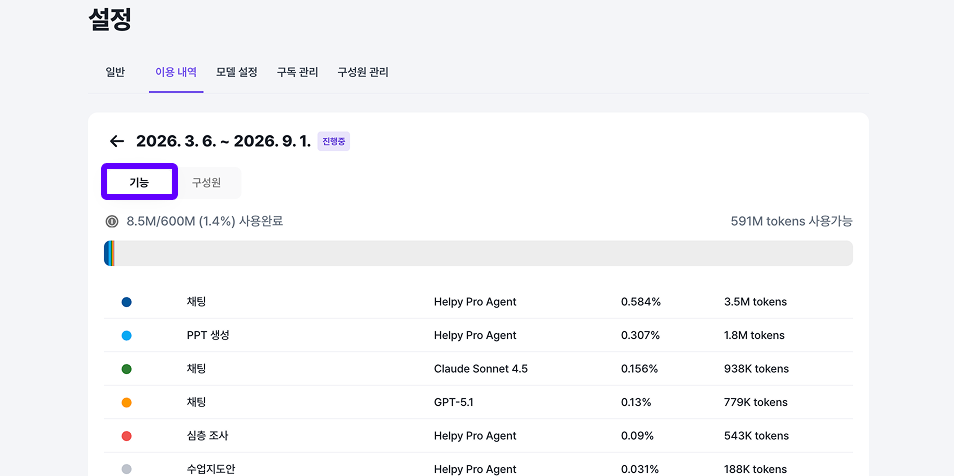
Task: Click the dark blue dot for Helpy Pro Agent 채팅
Action: point(127,302)
